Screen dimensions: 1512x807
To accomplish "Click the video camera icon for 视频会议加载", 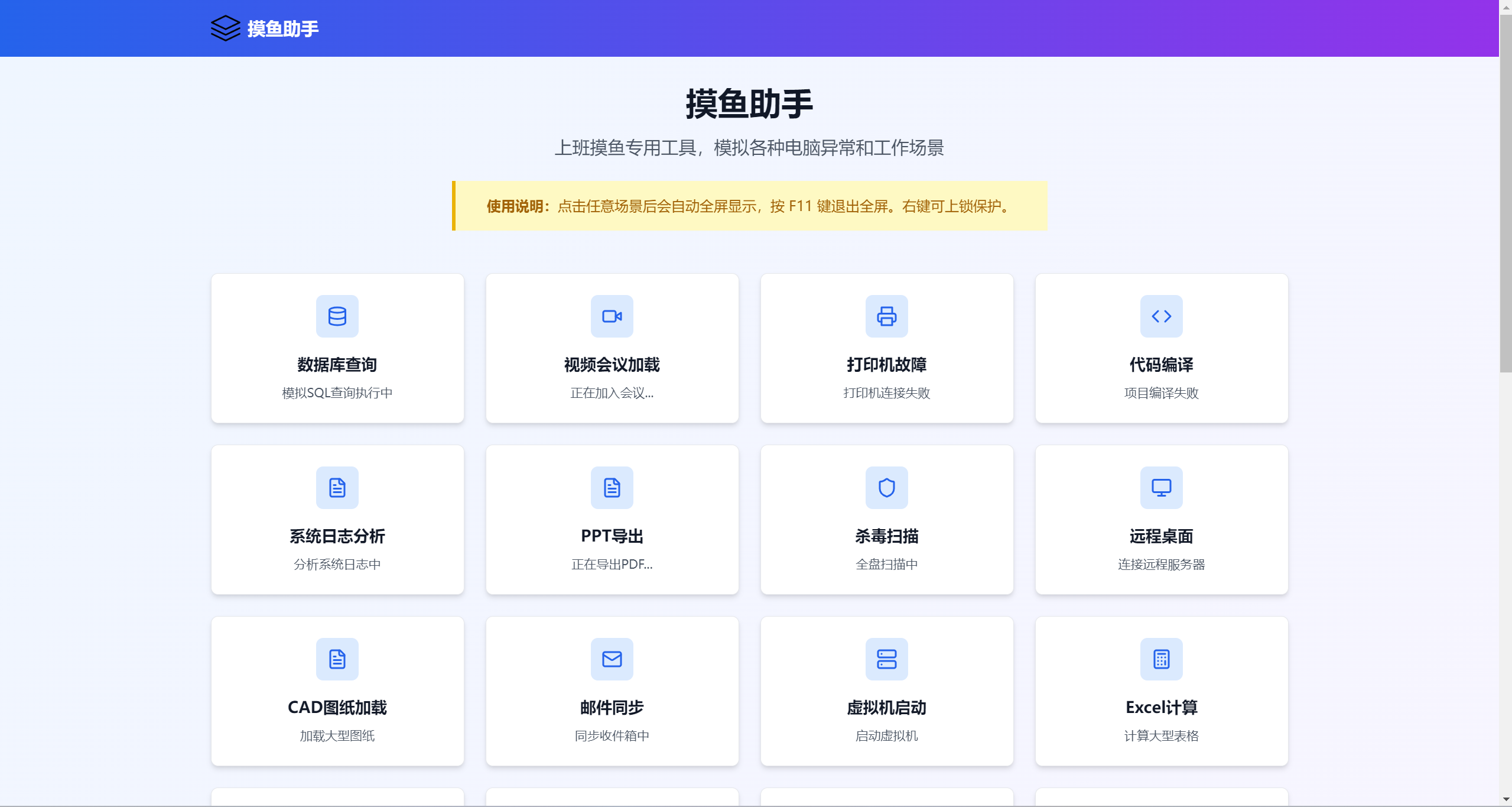I will tap(612, 316).
